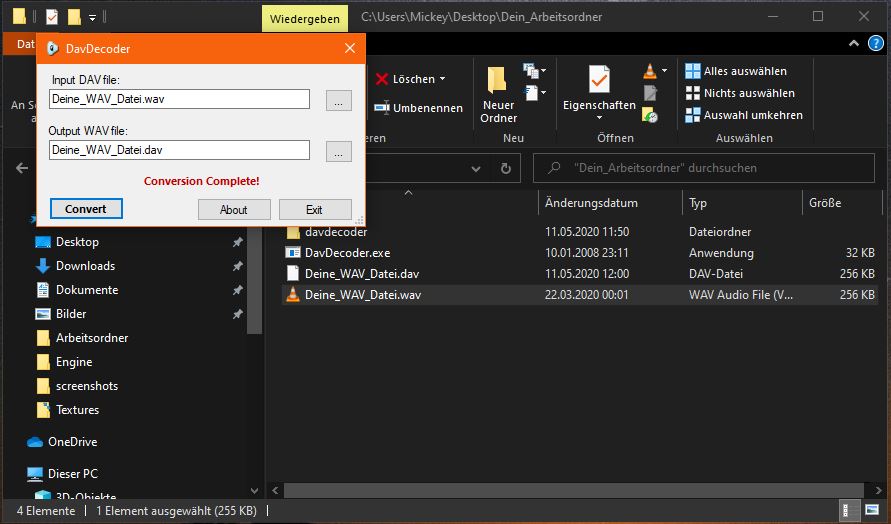Invert selection with Auswahl umkehren
Screen dimensions: 891x524
[743, 115]
